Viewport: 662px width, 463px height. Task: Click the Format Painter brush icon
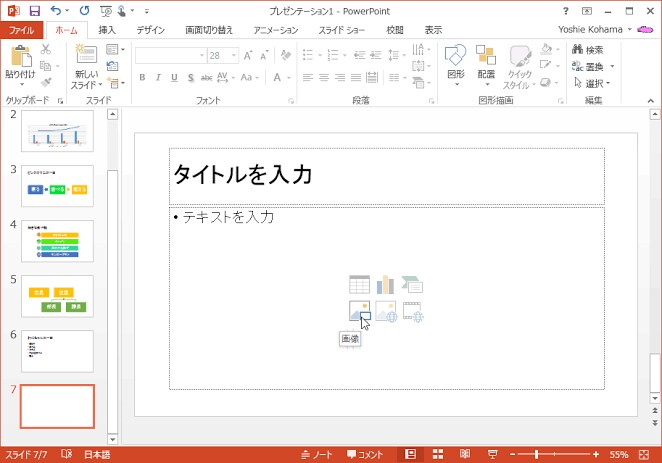(46, 83)
